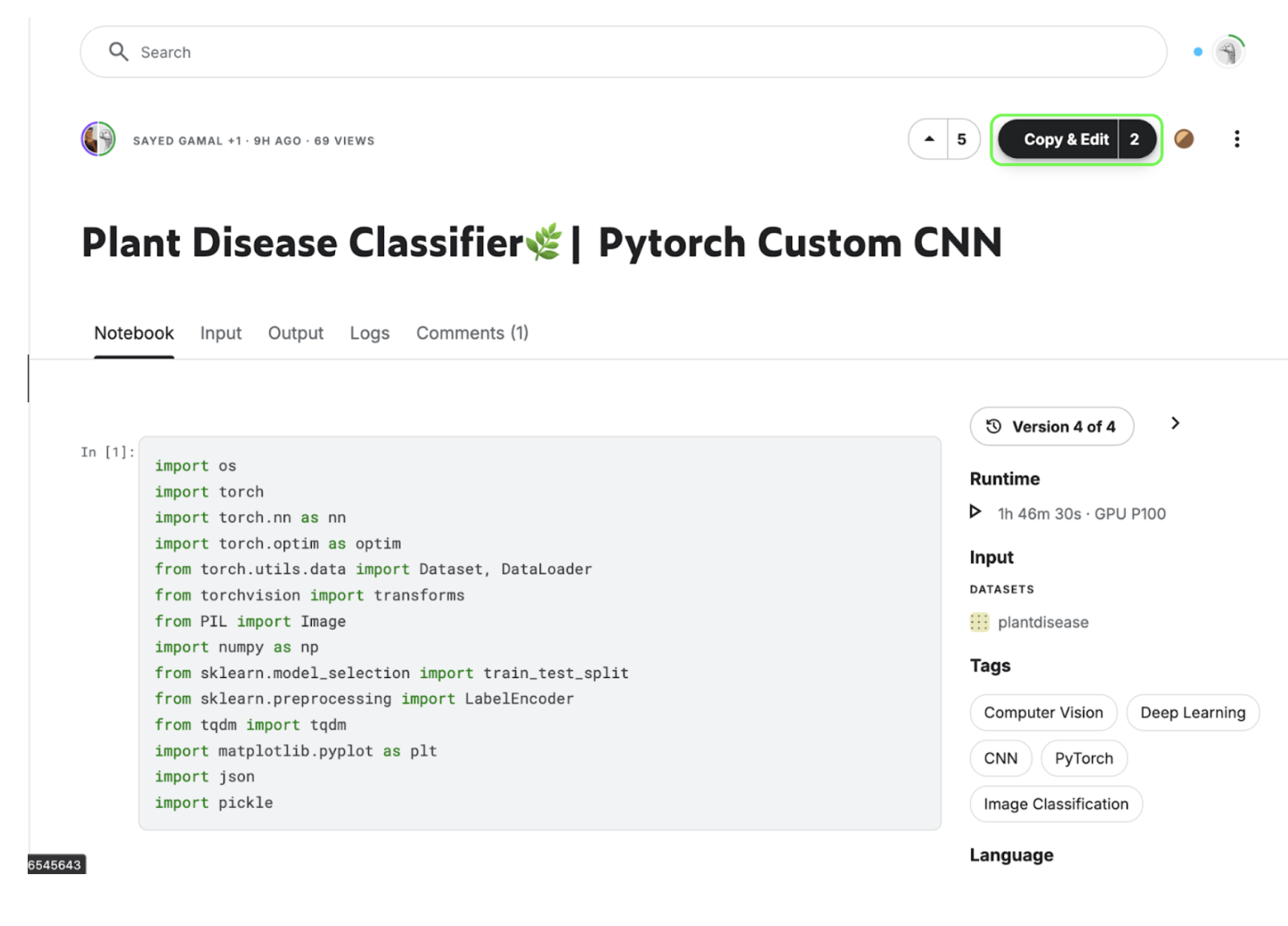The width and height of the screenshot is (1288, 926).
Task: Click the author avatar next to Sayed Gamal
Action: click(98, 139)
